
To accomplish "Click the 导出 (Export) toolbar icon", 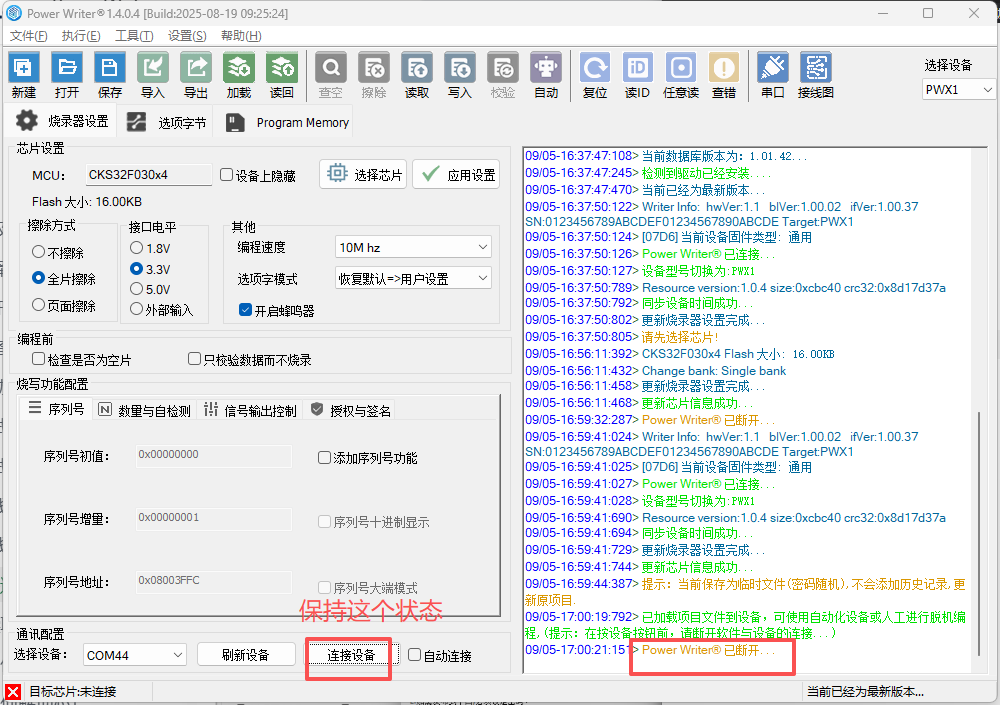I will [196, 68].
